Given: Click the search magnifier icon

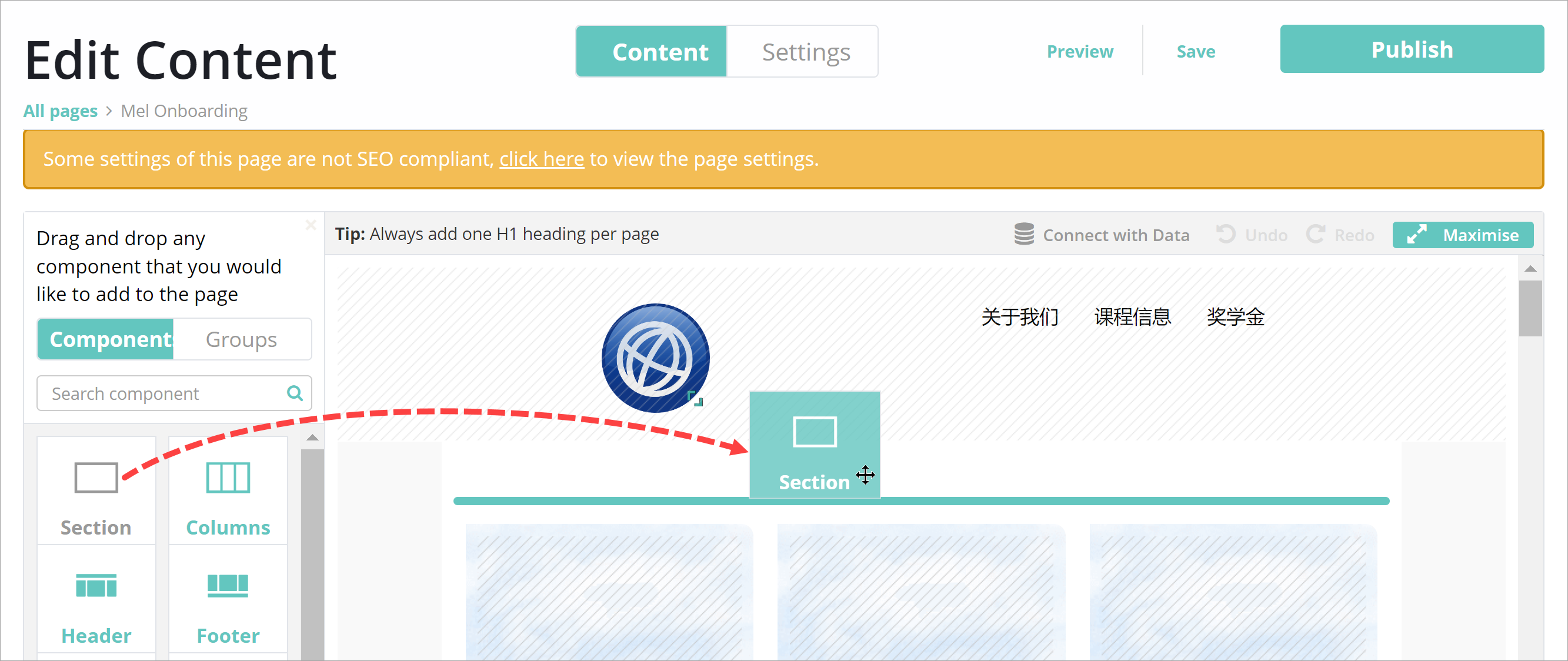Looking at the screenshot, I should point(295,393).
